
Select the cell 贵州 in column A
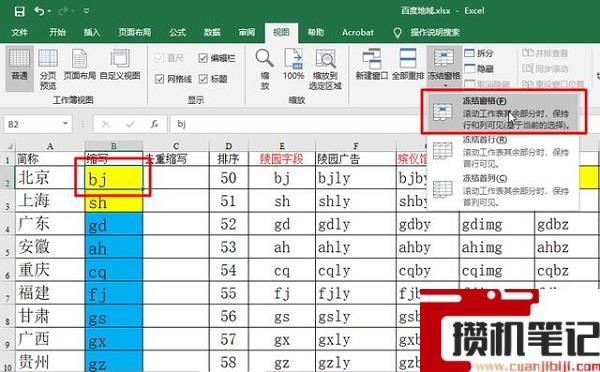point(50,362)
